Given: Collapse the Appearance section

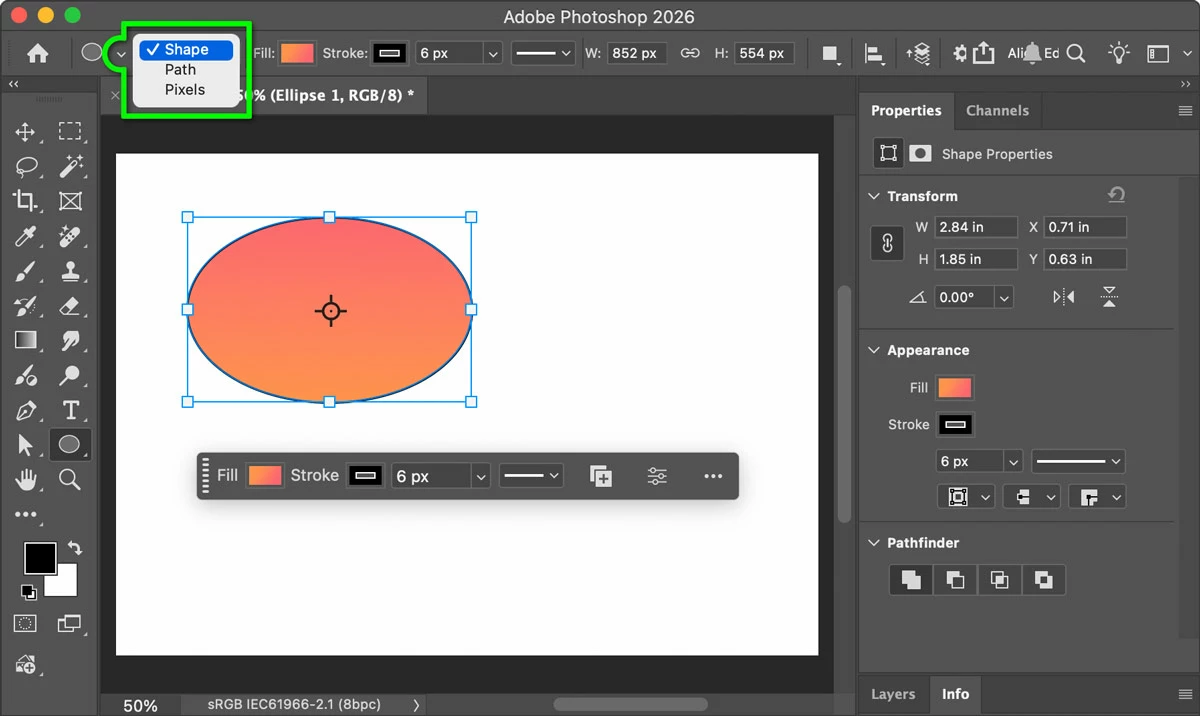Looking at the screenshot, I should [875, 350].
